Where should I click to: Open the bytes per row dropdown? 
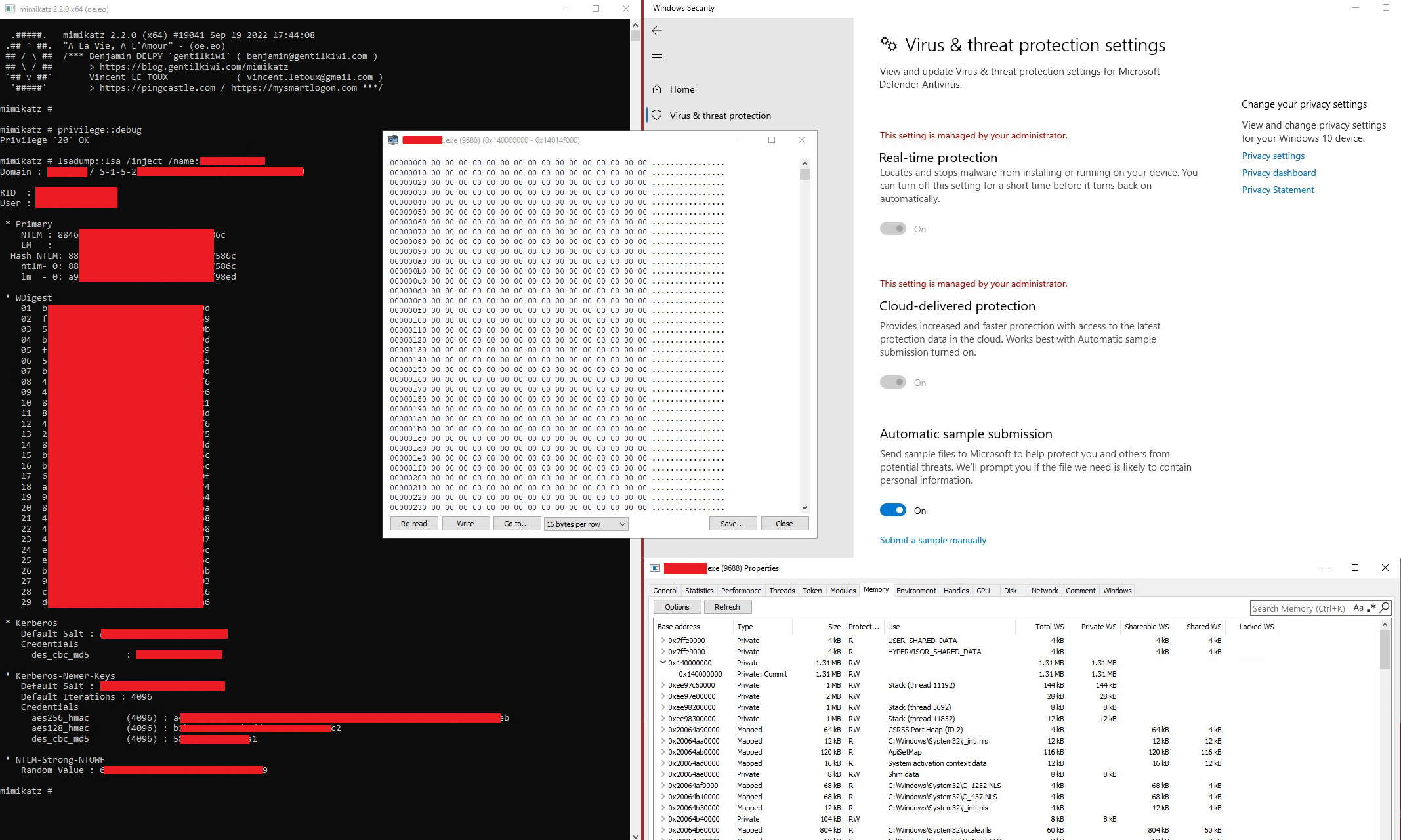[586, 524]
